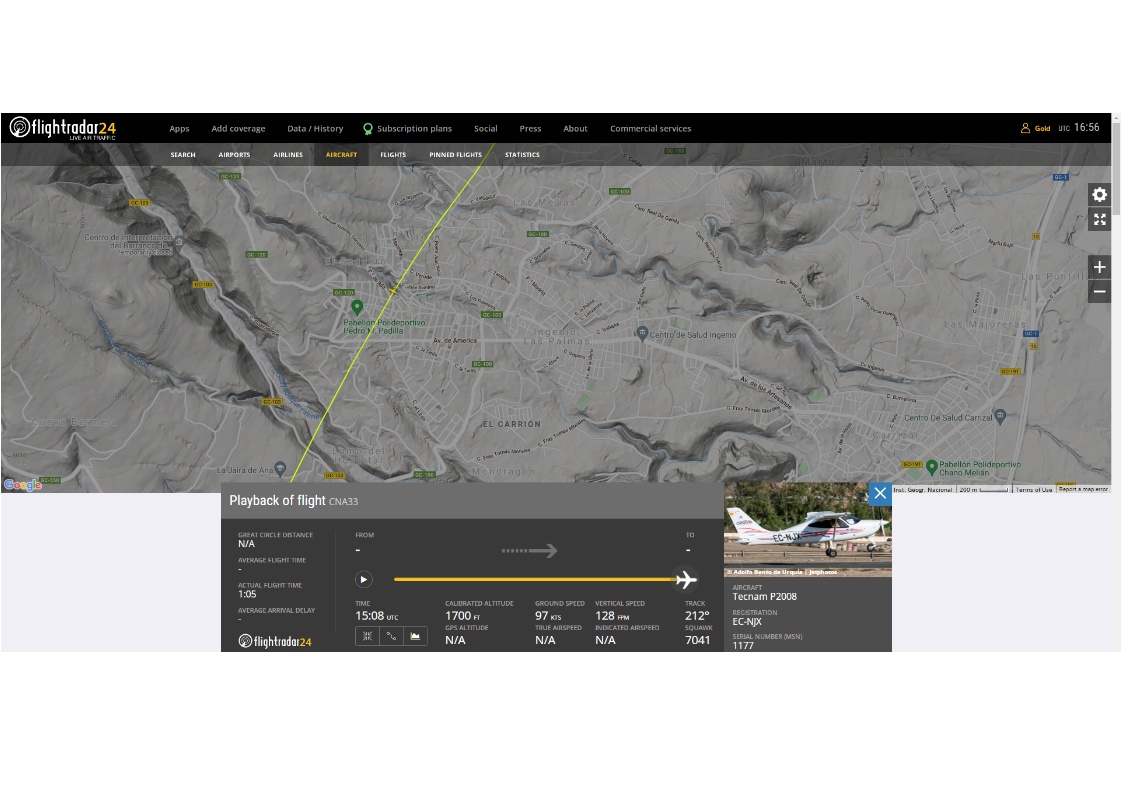Click the serial number 1177 value

743,645
